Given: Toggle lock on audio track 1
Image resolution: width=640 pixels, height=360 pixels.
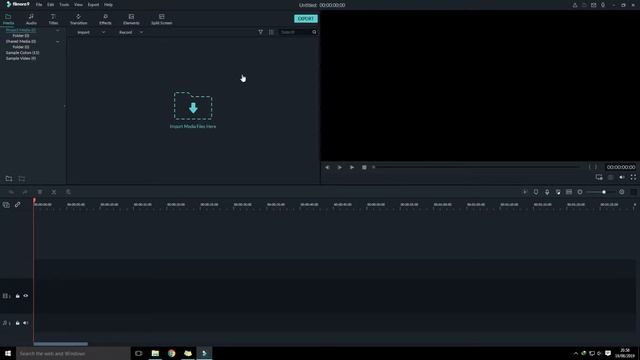Looking at the screenshot, I should (x=18, y=323).
